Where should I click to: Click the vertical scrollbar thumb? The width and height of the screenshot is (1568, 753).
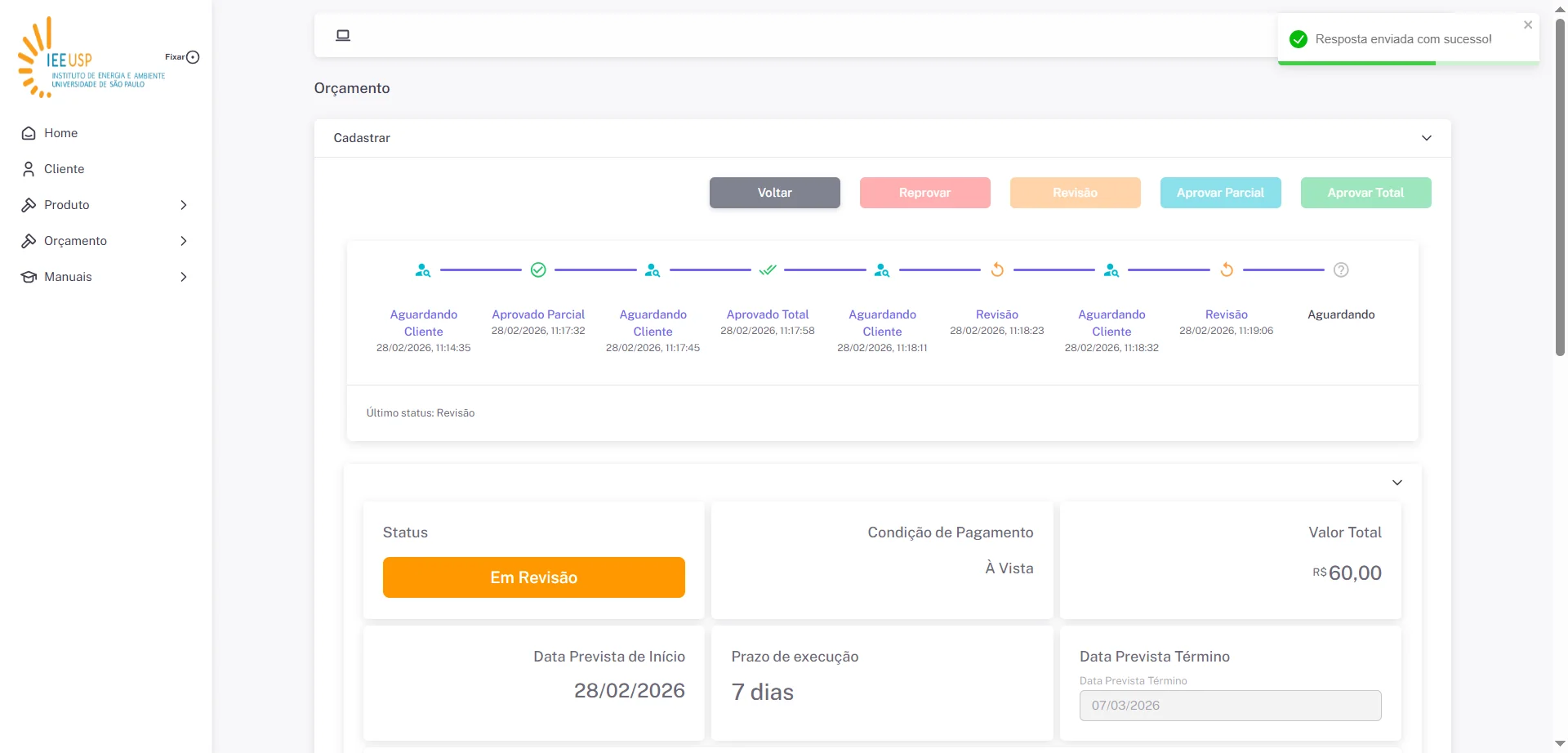[1560, 186]
